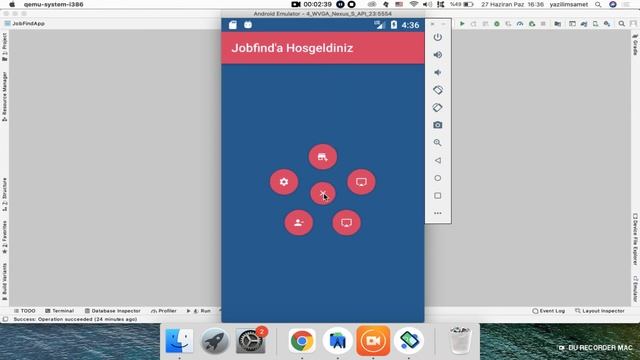The image size is (640, 360).
Task: Open the Terminal tool window
Action: (60, 311)
